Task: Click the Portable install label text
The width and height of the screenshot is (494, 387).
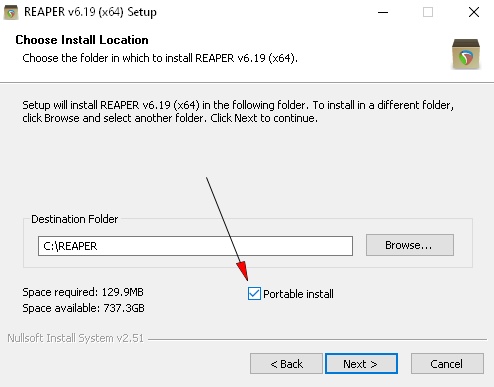Action: click(298, 294)
